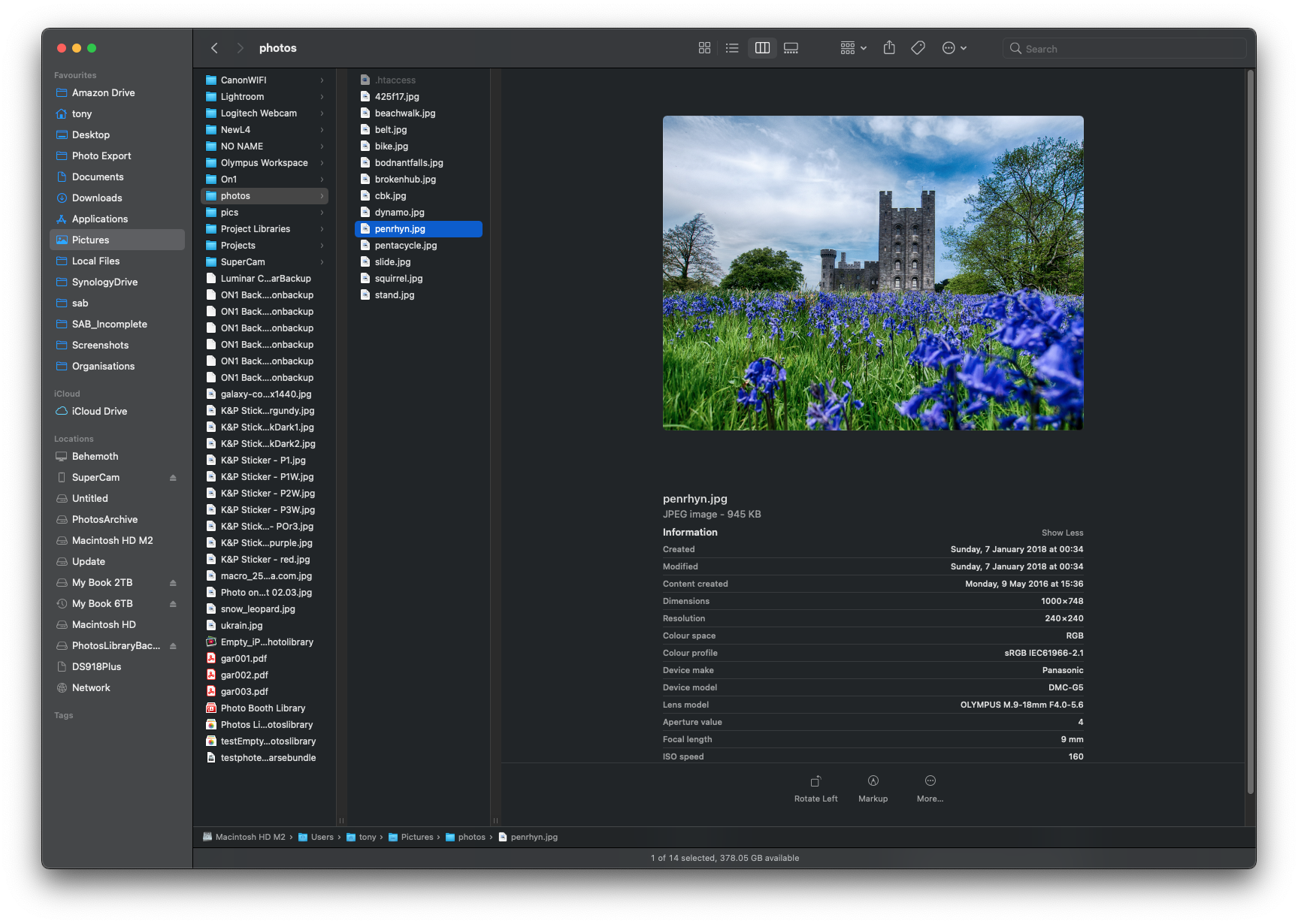Viewport: 1298px width, 924px height.
Task: Click the Edit Tags icon
Action: click(x=918, y=48)
